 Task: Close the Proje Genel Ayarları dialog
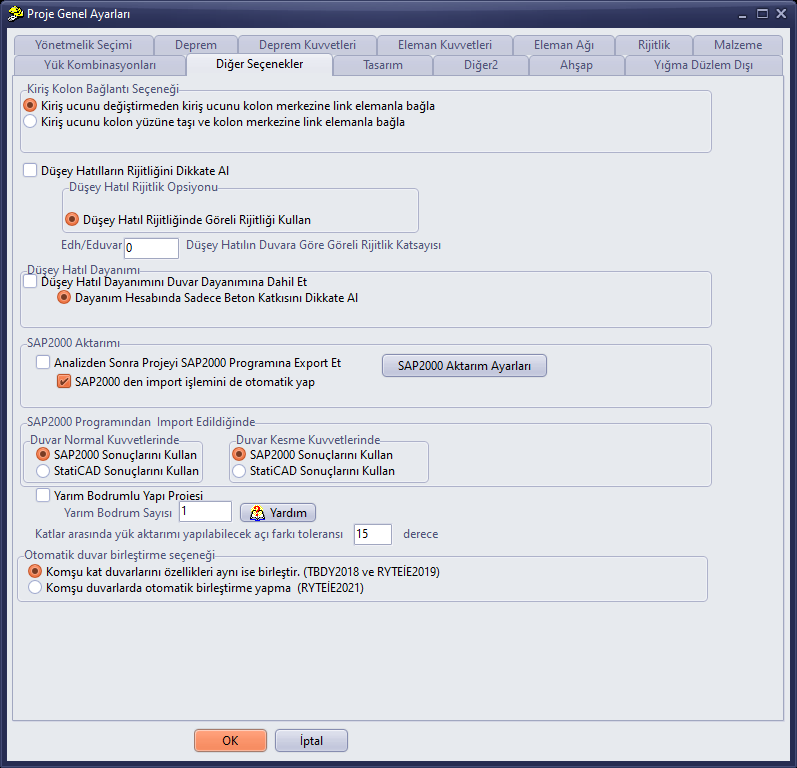(782, 14)
